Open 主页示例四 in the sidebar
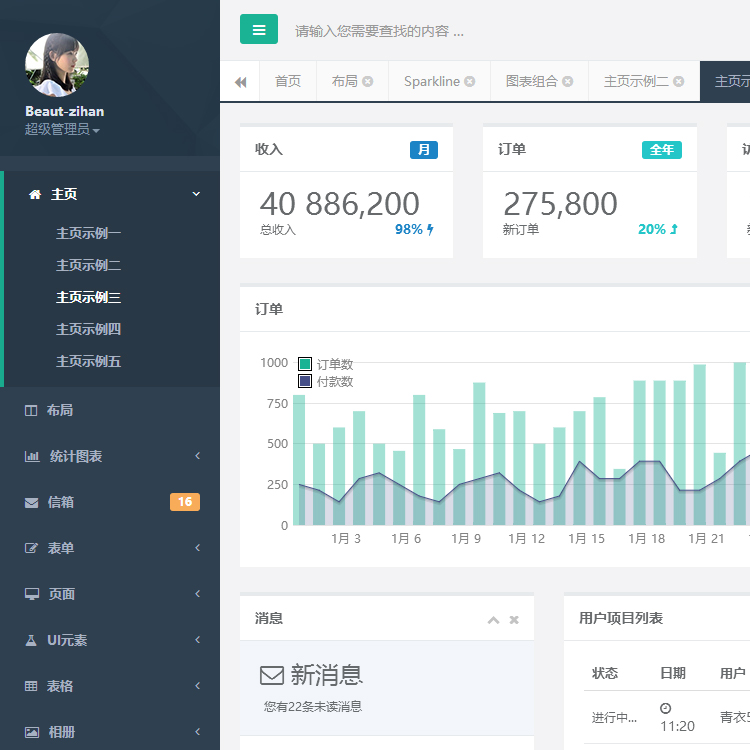The height and width of the screenshot is (750, 750). click(x=88, y=330)
